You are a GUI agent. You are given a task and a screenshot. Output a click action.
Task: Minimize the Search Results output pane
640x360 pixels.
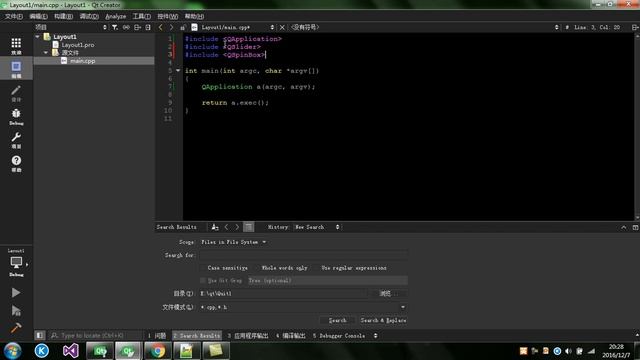624,227
